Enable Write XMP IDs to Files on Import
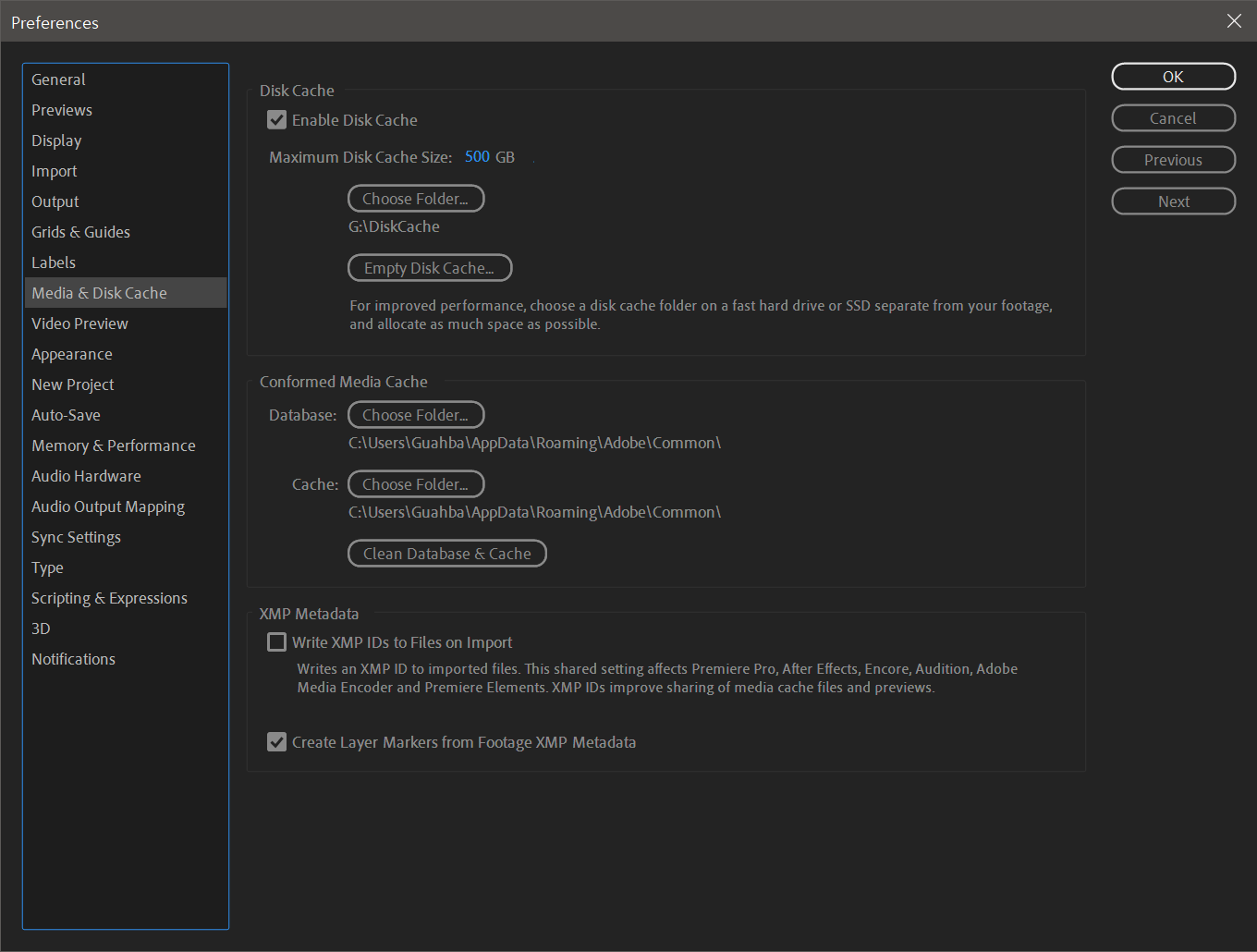 276,641
